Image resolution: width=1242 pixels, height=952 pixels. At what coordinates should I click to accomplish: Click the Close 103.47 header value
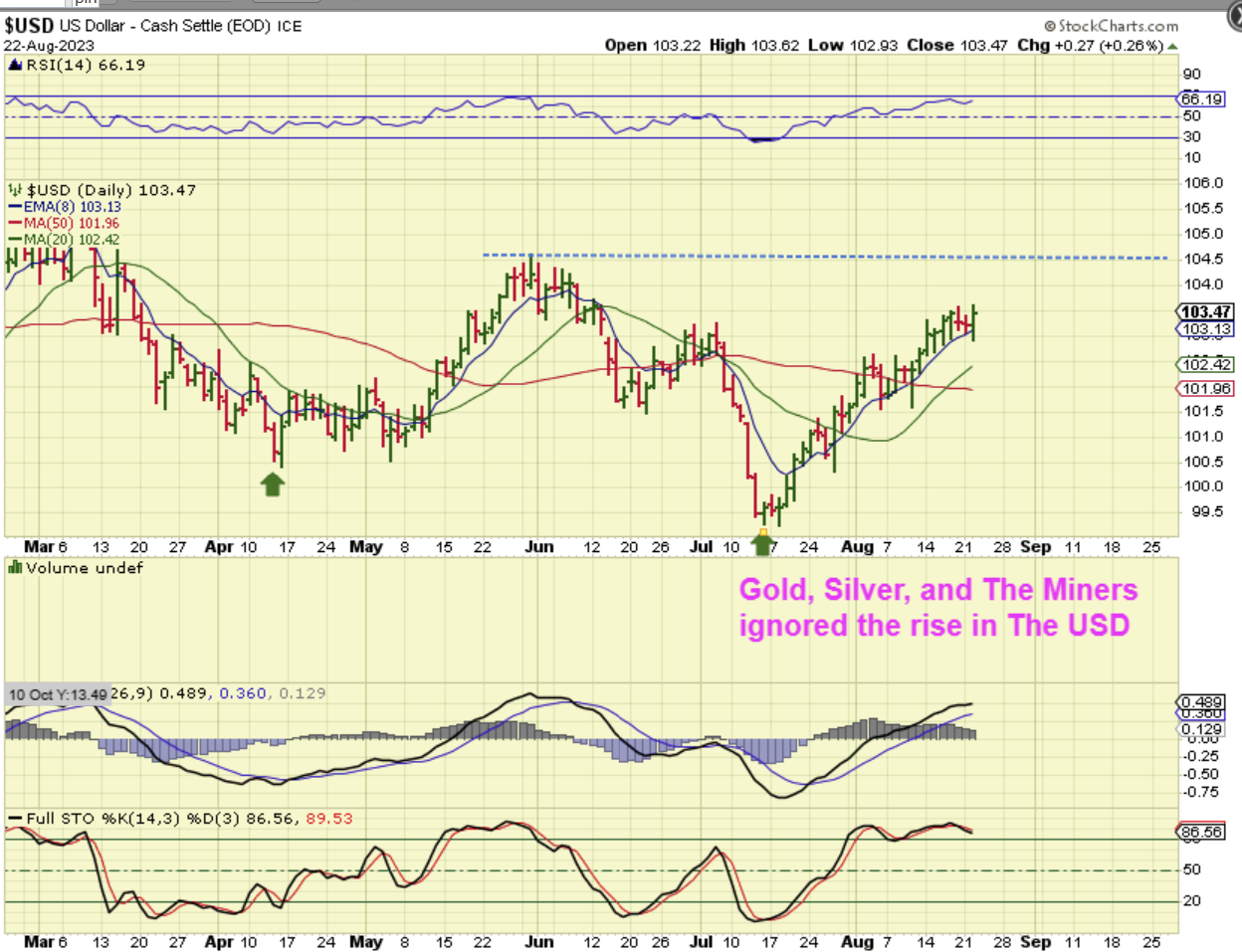click(x=957, y=45)
